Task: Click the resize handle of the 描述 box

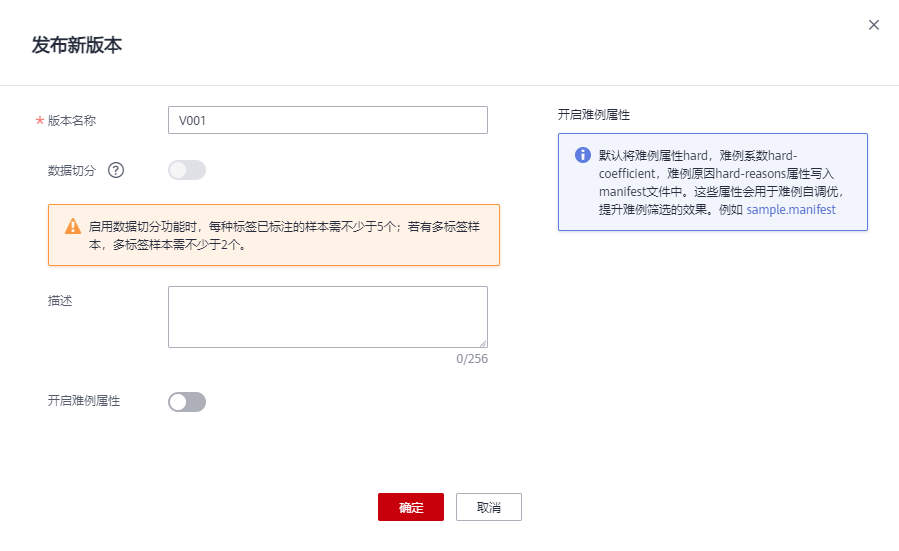Action: [x=482, y=342]
